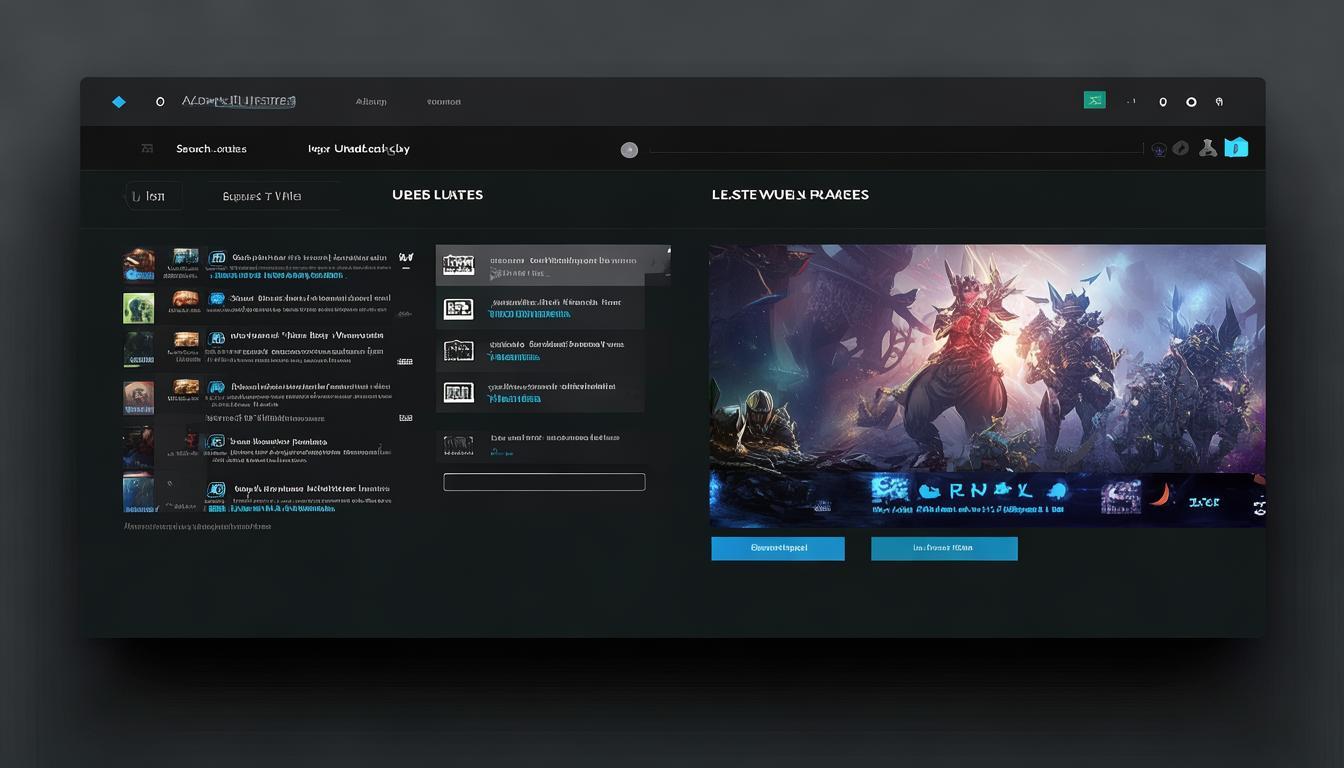Viewport: 1344px width, 768px height.
Task: Toggle the bold white ring icon in header
Action: pyautogui.click(x=1191, y=102)
